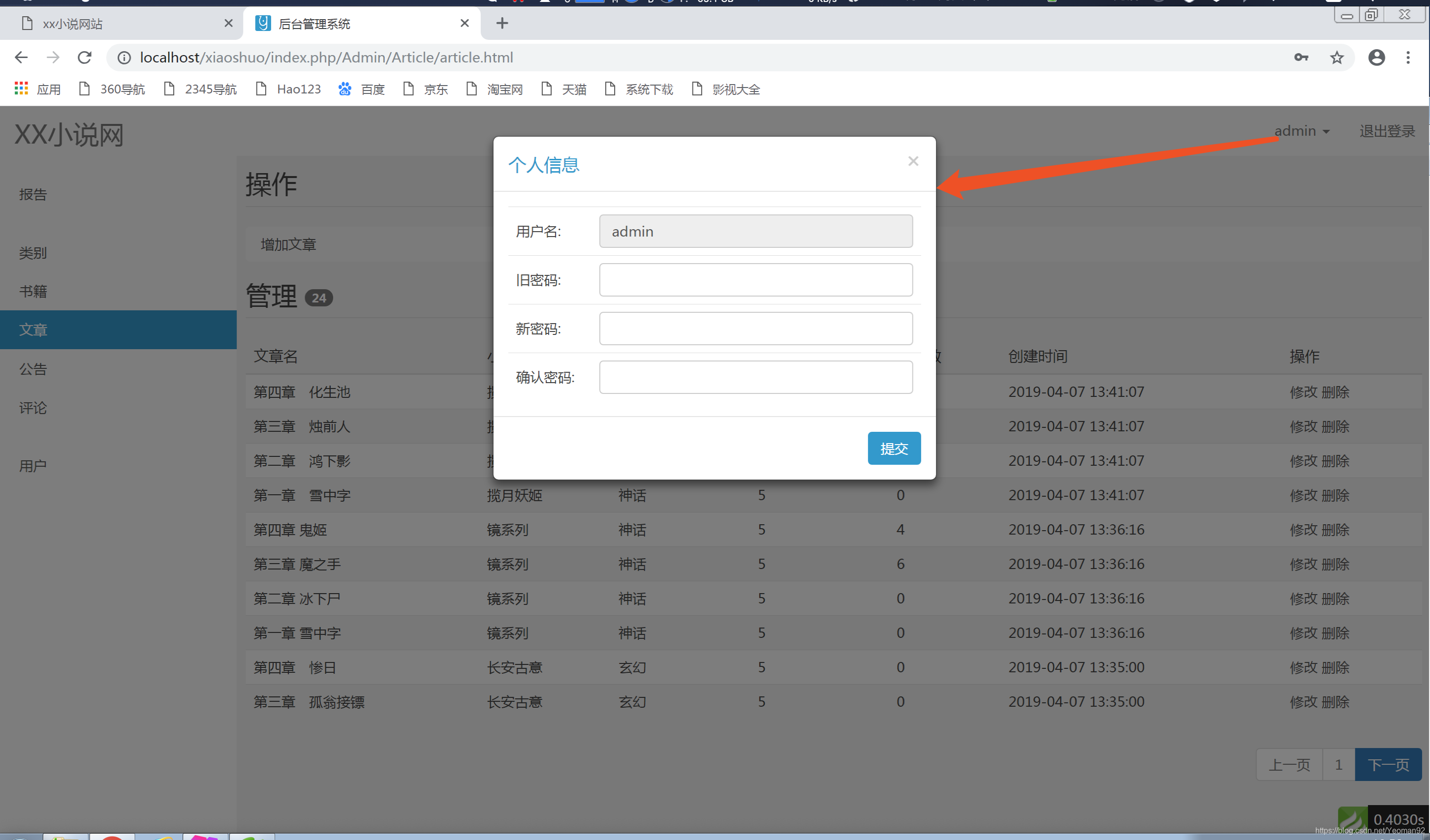This screenshot has height=840, width=1430.
Task: Open the 影视大全 bookmark
Action: tap(726, 89)
